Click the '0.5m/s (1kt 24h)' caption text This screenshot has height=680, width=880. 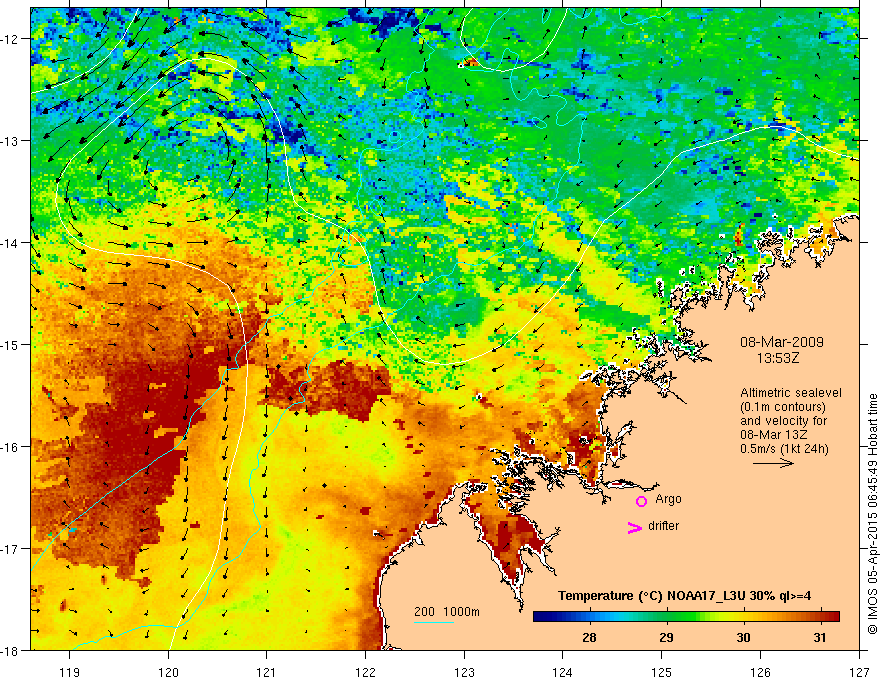pos(784,449)
